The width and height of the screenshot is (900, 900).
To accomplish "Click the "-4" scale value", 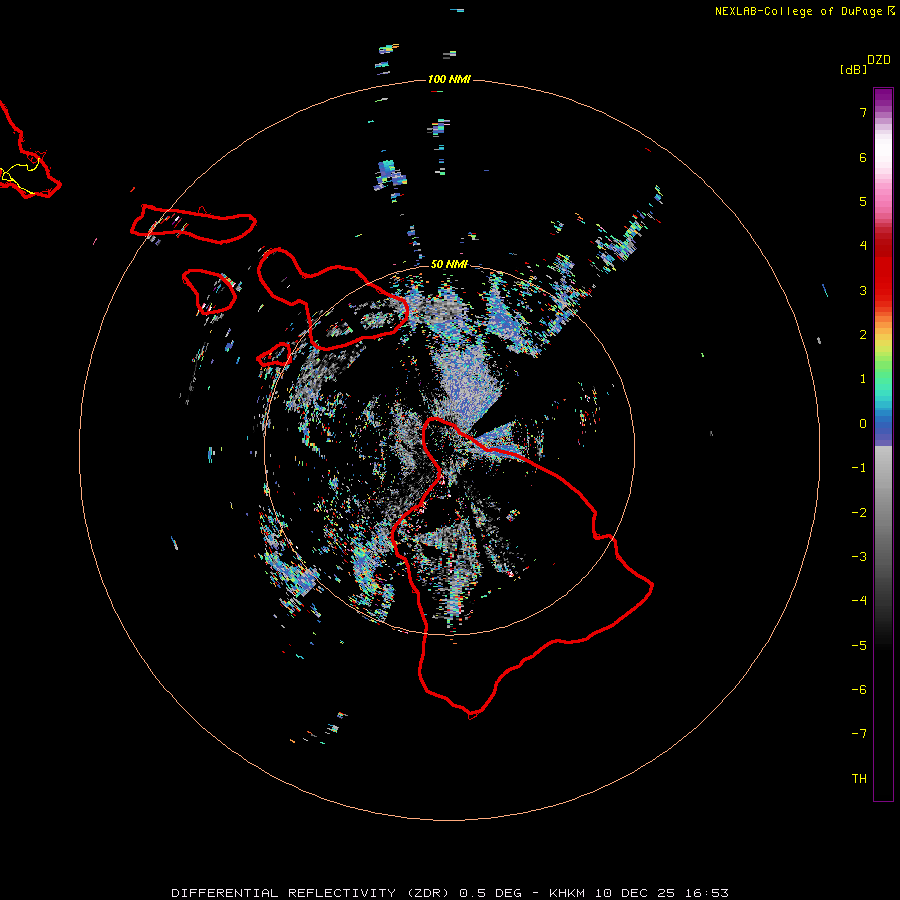I will (859, 601).
